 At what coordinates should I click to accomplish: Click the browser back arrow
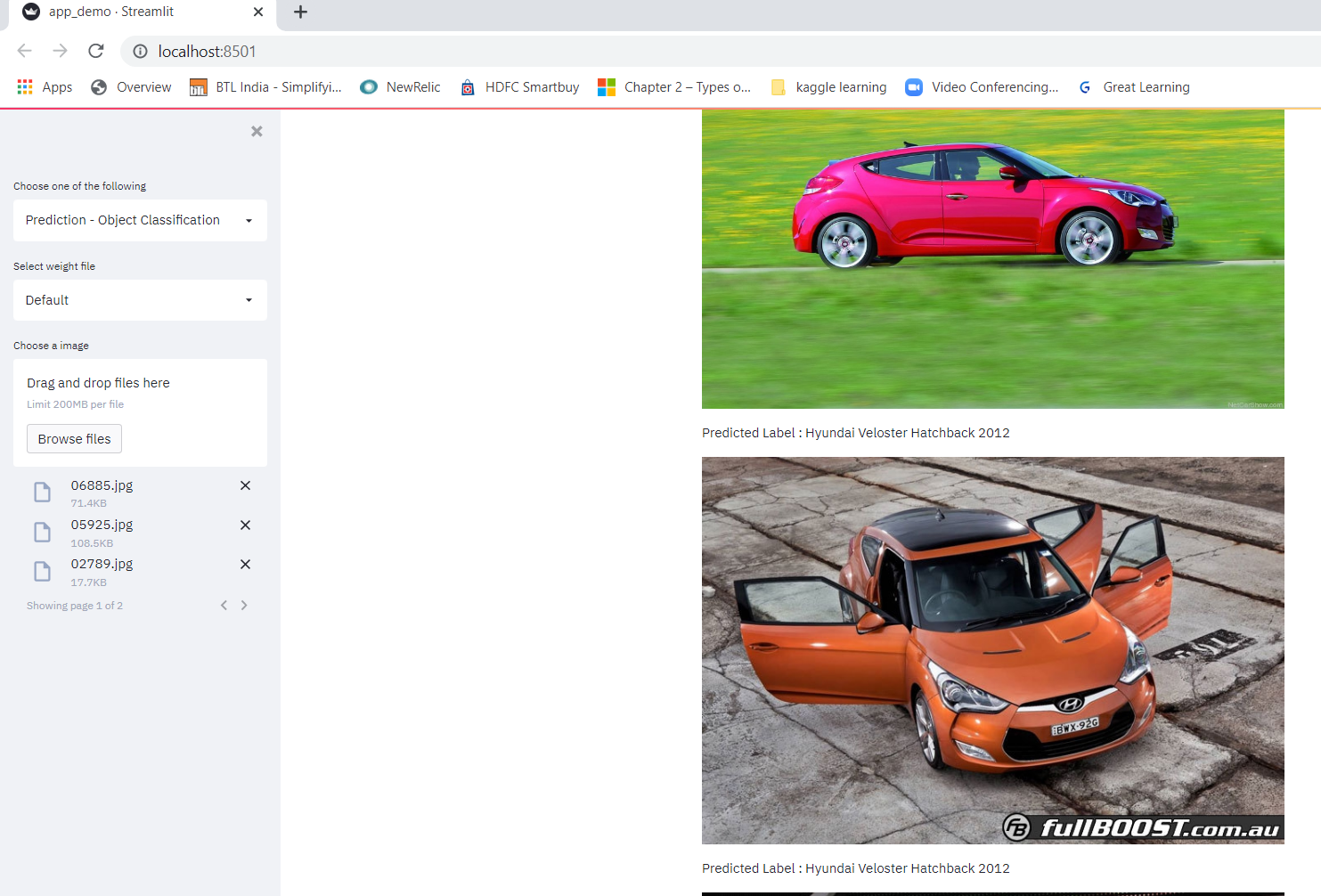pos(23,51)
